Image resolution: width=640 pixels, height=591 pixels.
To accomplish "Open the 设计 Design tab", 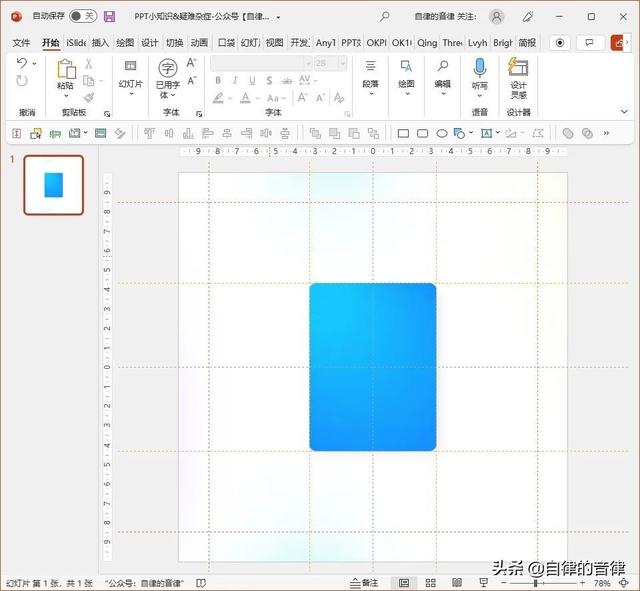I will pyautogui.click(x=150, y=42).
